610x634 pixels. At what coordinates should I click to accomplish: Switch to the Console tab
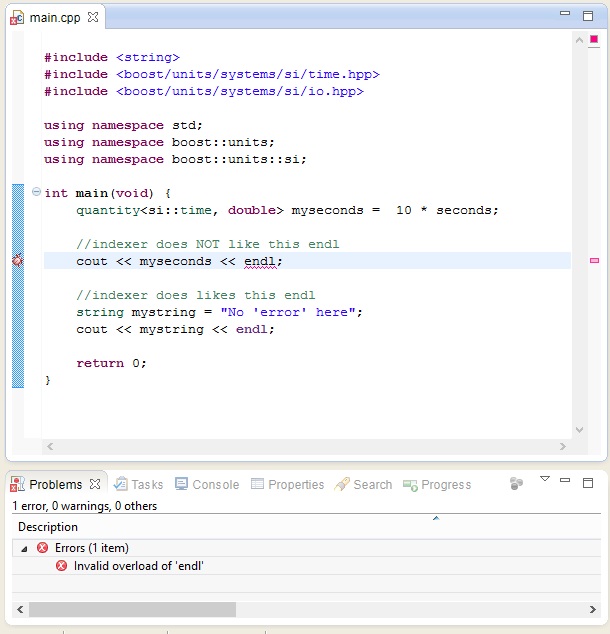[207, 484]
